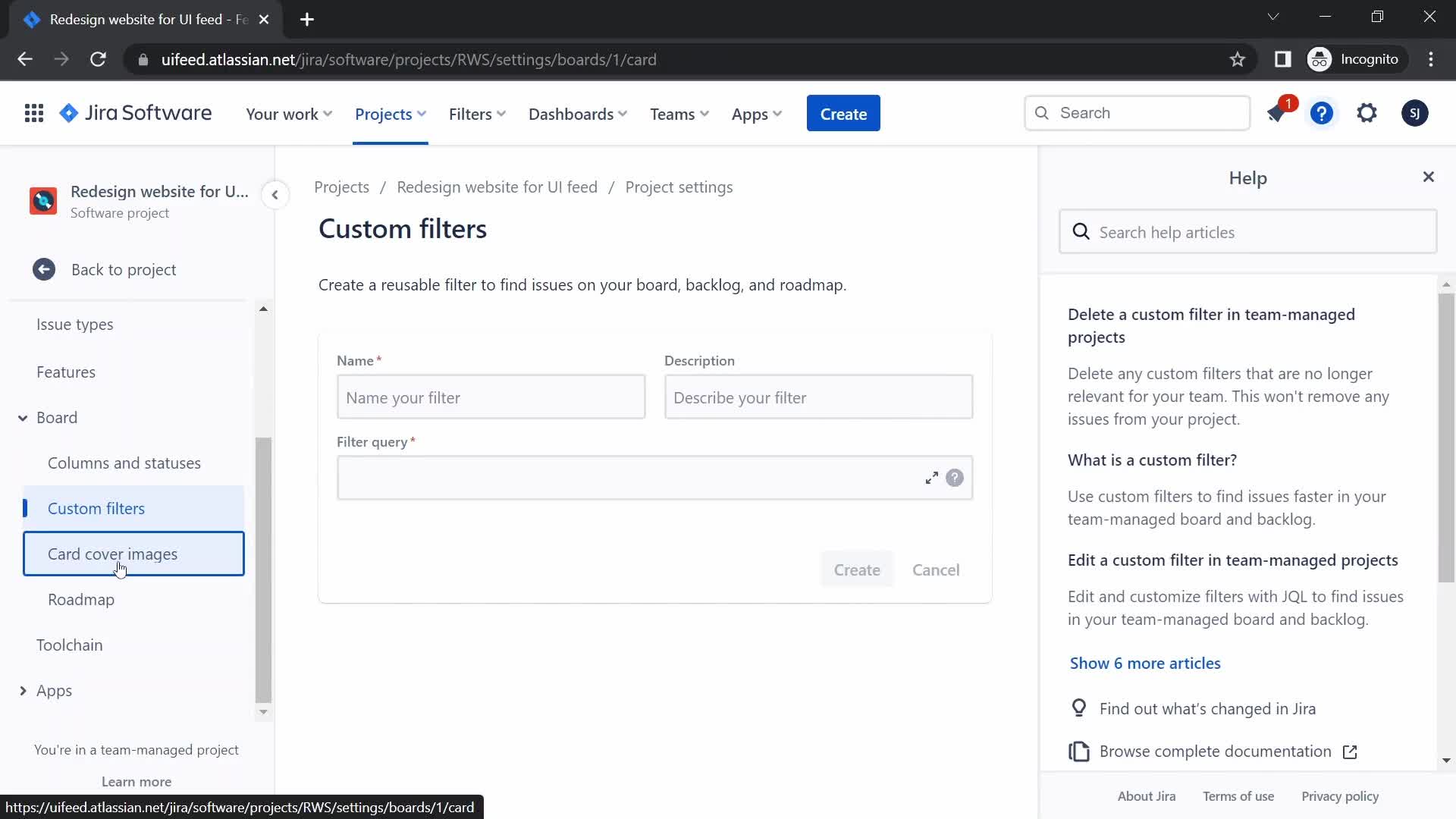Open Features settings
Screen dimensions: 1456x819
point(66,372)
